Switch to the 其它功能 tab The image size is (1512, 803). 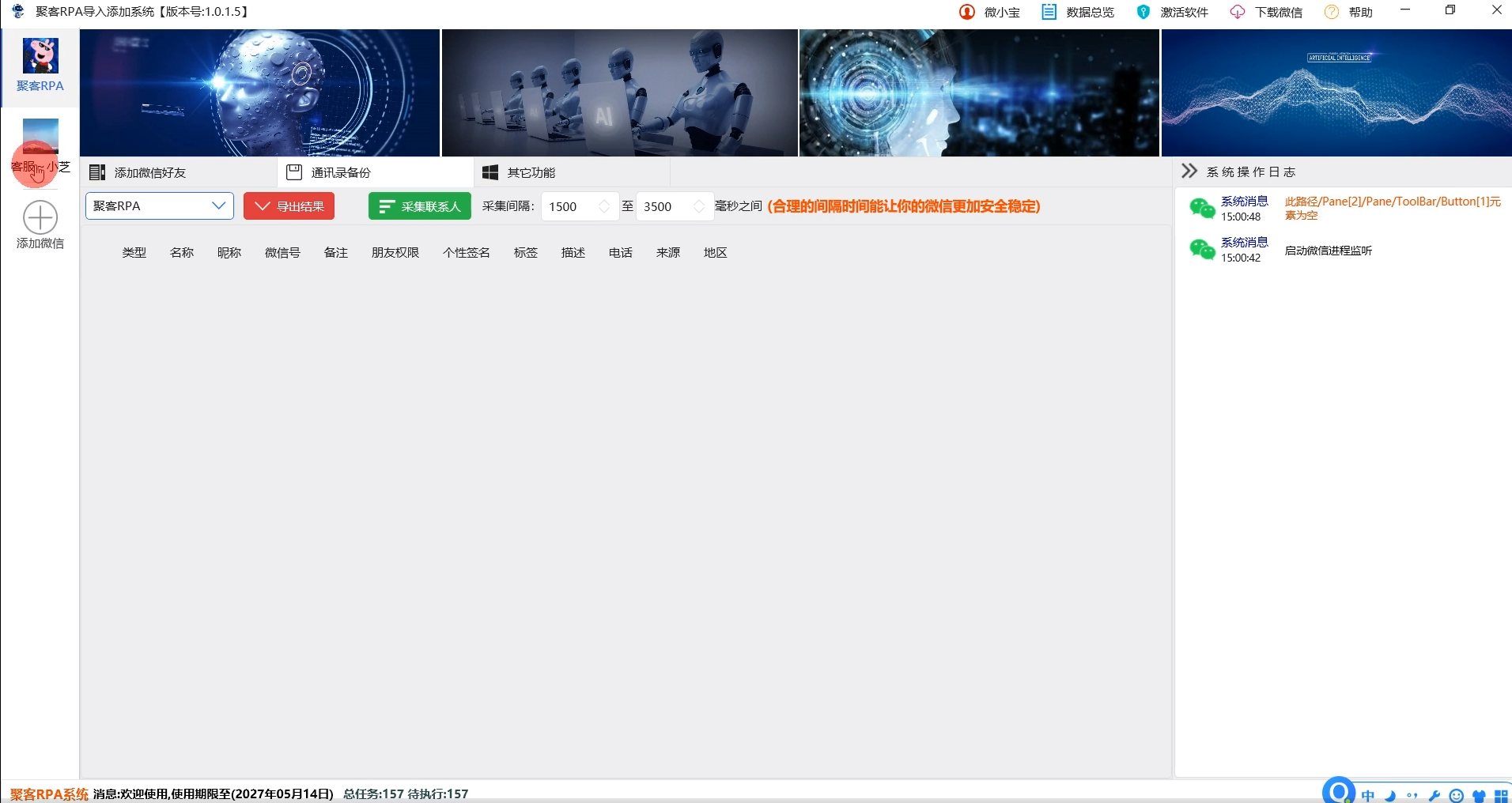click(x=530, y=172)
